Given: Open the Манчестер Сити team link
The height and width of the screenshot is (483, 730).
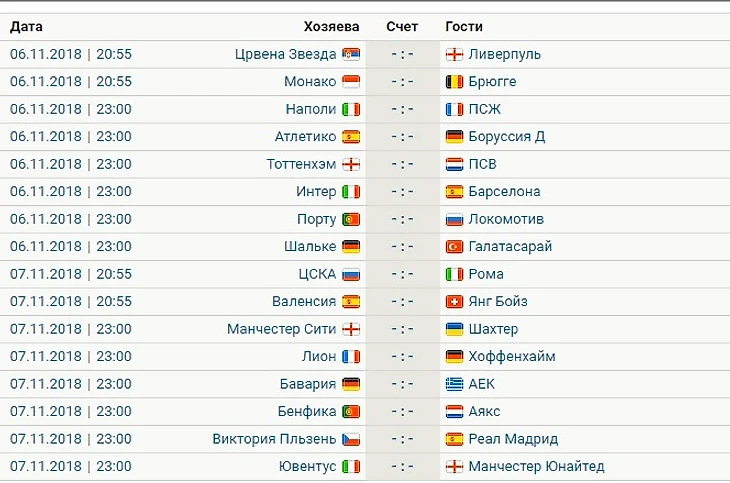Looking at the screenshot, I should 281,329.
